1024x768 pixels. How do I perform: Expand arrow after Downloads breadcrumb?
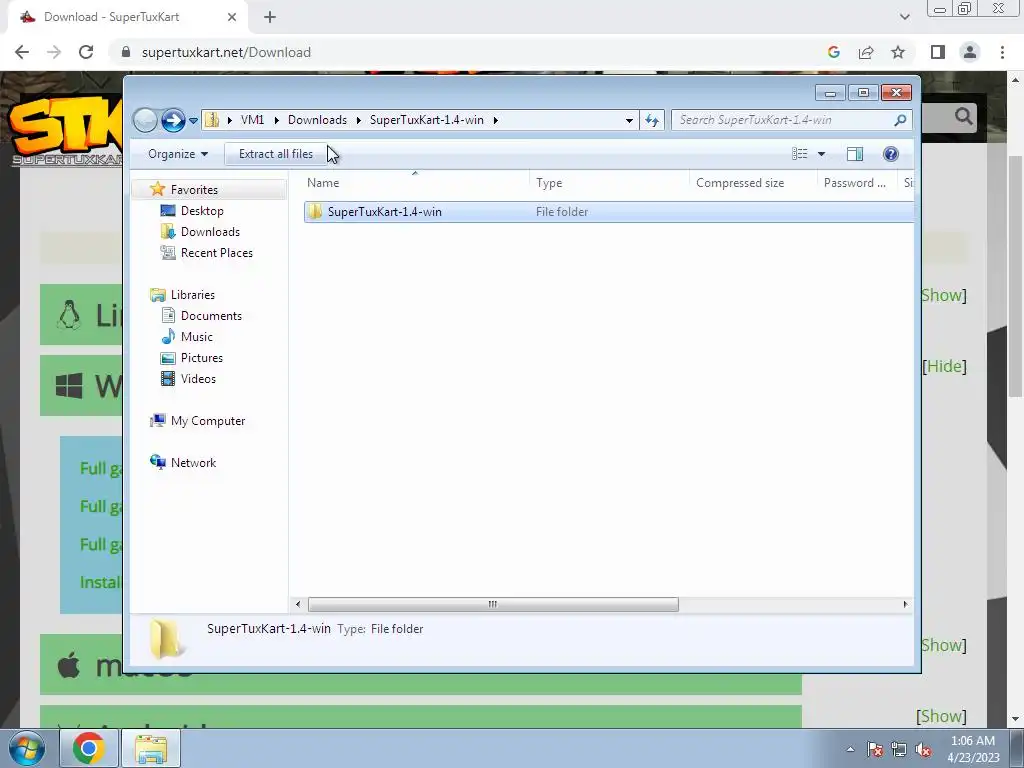click(x=359, y=120)
